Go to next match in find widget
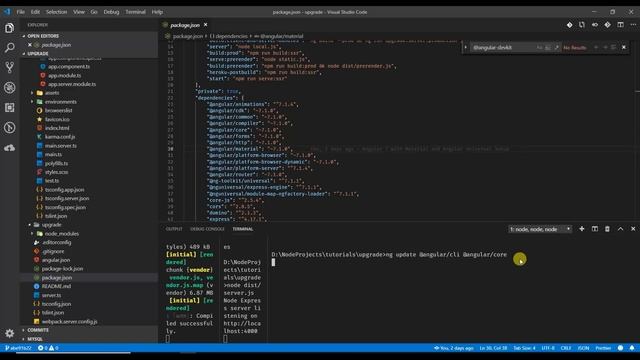Viewport: 640px width, 360px height. (605, 47)
